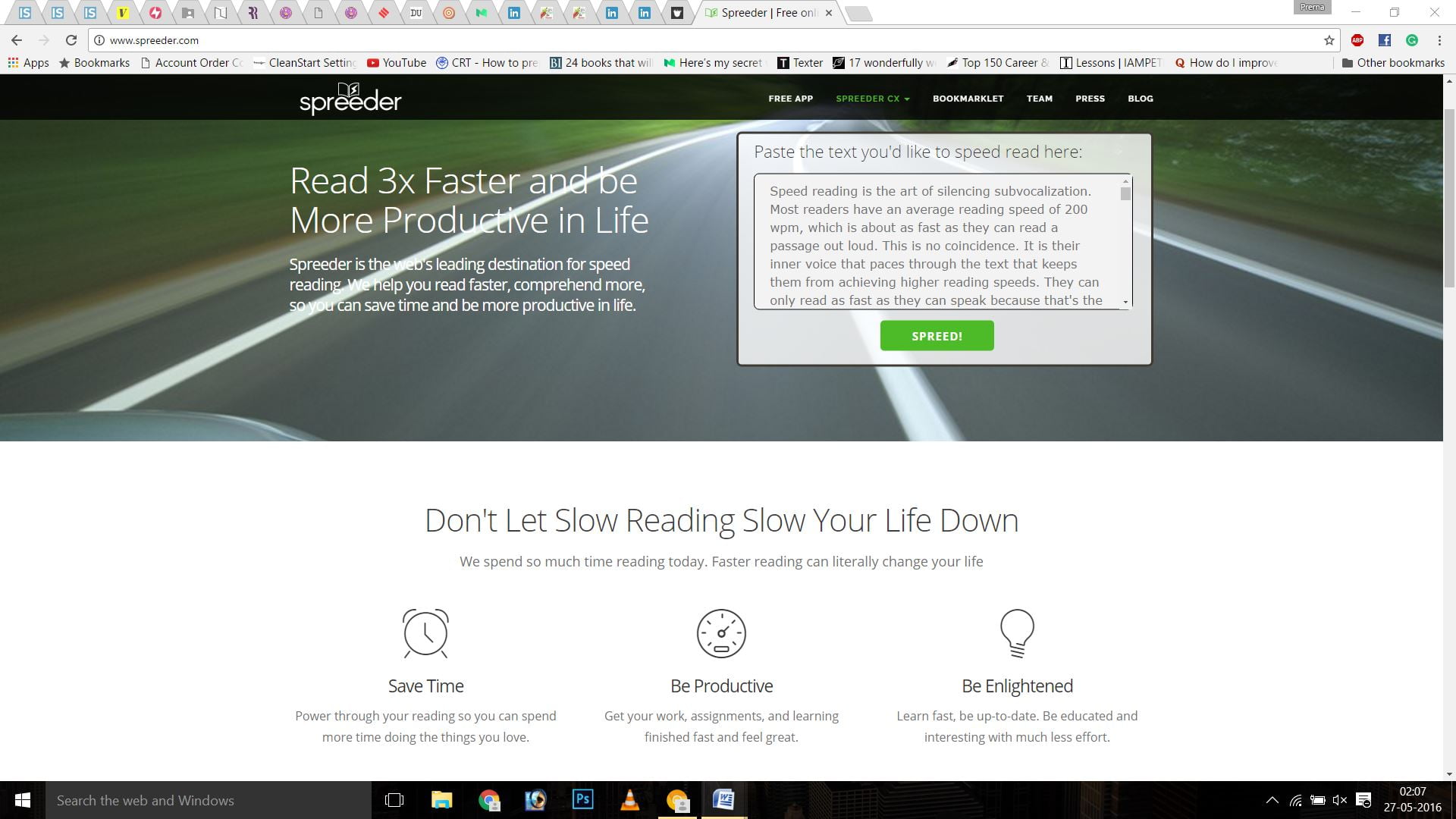
Task: Click the text box scrollbar down arrow
Action: [1125, 302]
